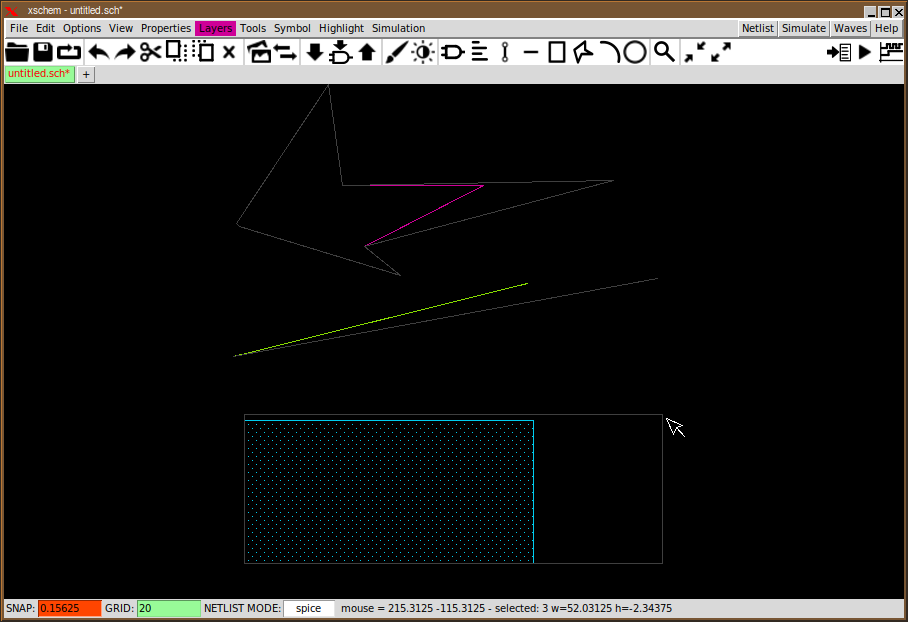This screenshot has height=622, width=908.
Task: Select the draw arc tool
Action: pyautogui.click(x=609, y=52)
